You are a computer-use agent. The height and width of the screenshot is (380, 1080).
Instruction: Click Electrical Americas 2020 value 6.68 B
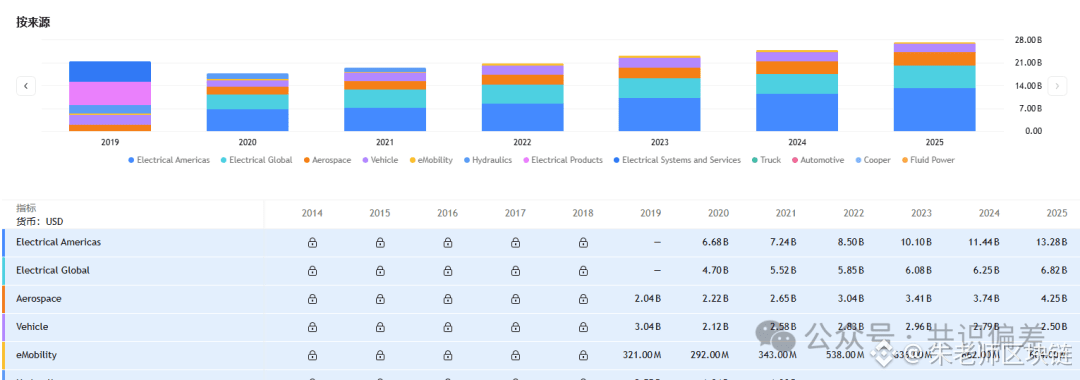715,242
